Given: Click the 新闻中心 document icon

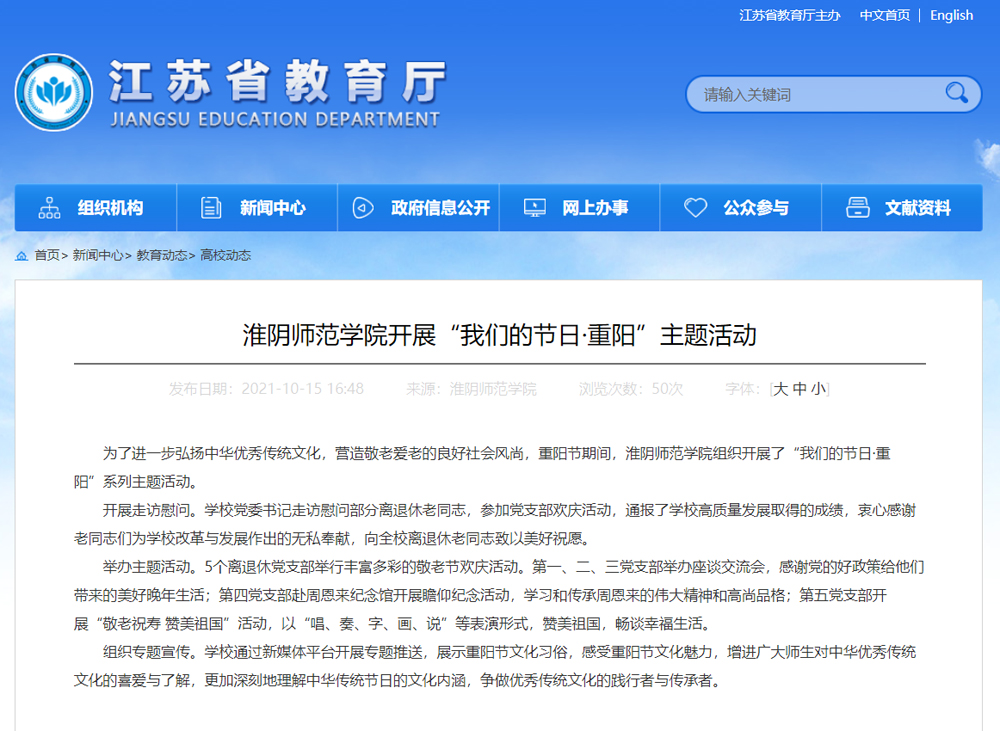Looking at the screenshot, I should point(211,208).
